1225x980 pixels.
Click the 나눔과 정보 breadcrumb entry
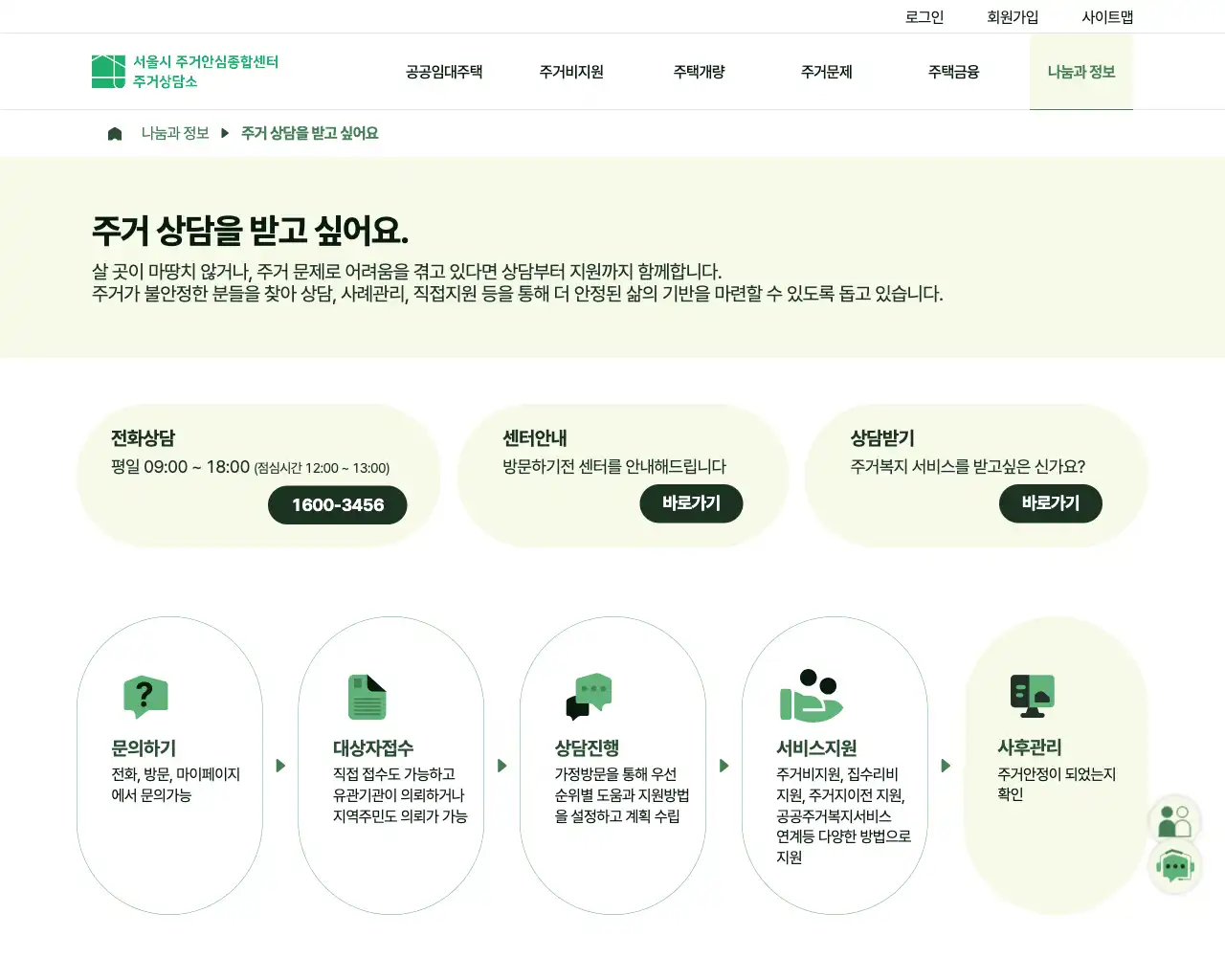(175, 133)
